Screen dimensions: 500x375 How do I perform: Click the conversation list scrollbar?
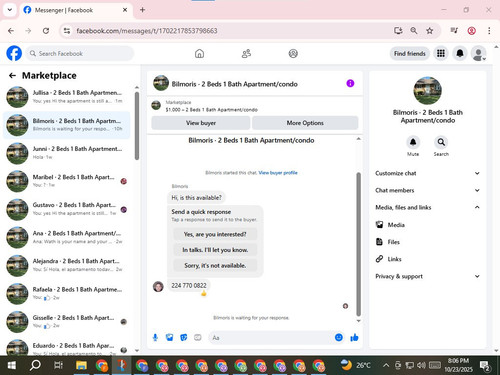coord(137,126)
